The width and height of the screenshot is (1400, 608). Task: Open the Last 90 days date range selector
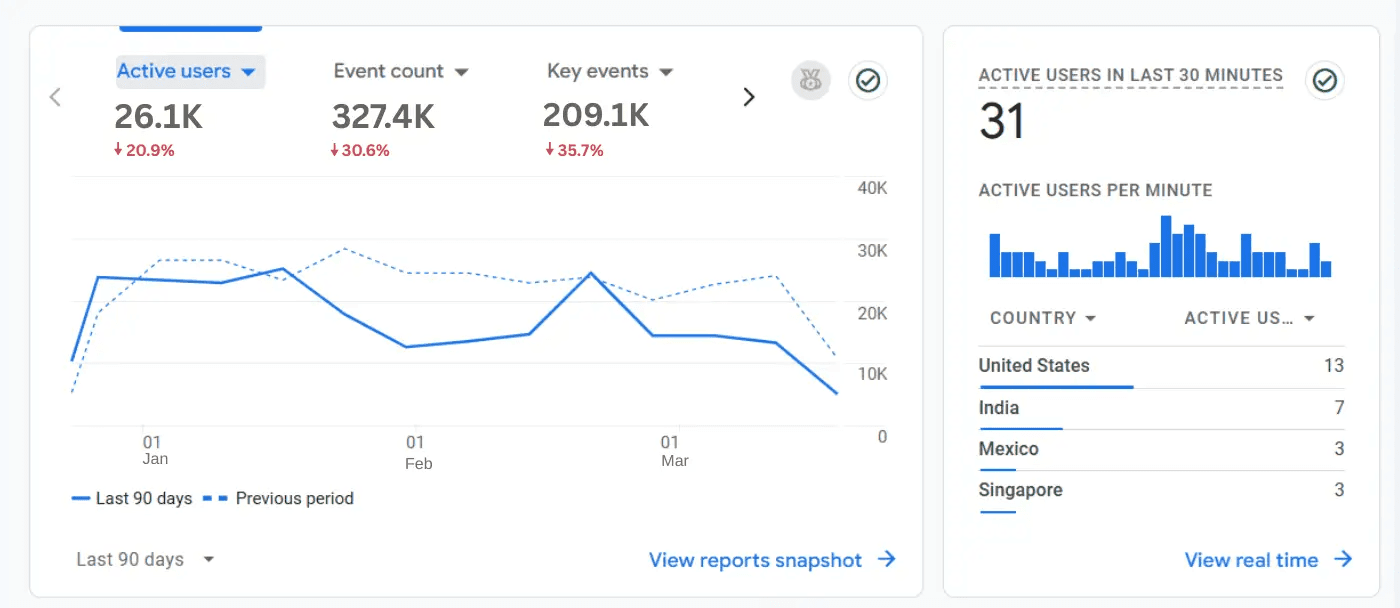click(x=145, y=559)
